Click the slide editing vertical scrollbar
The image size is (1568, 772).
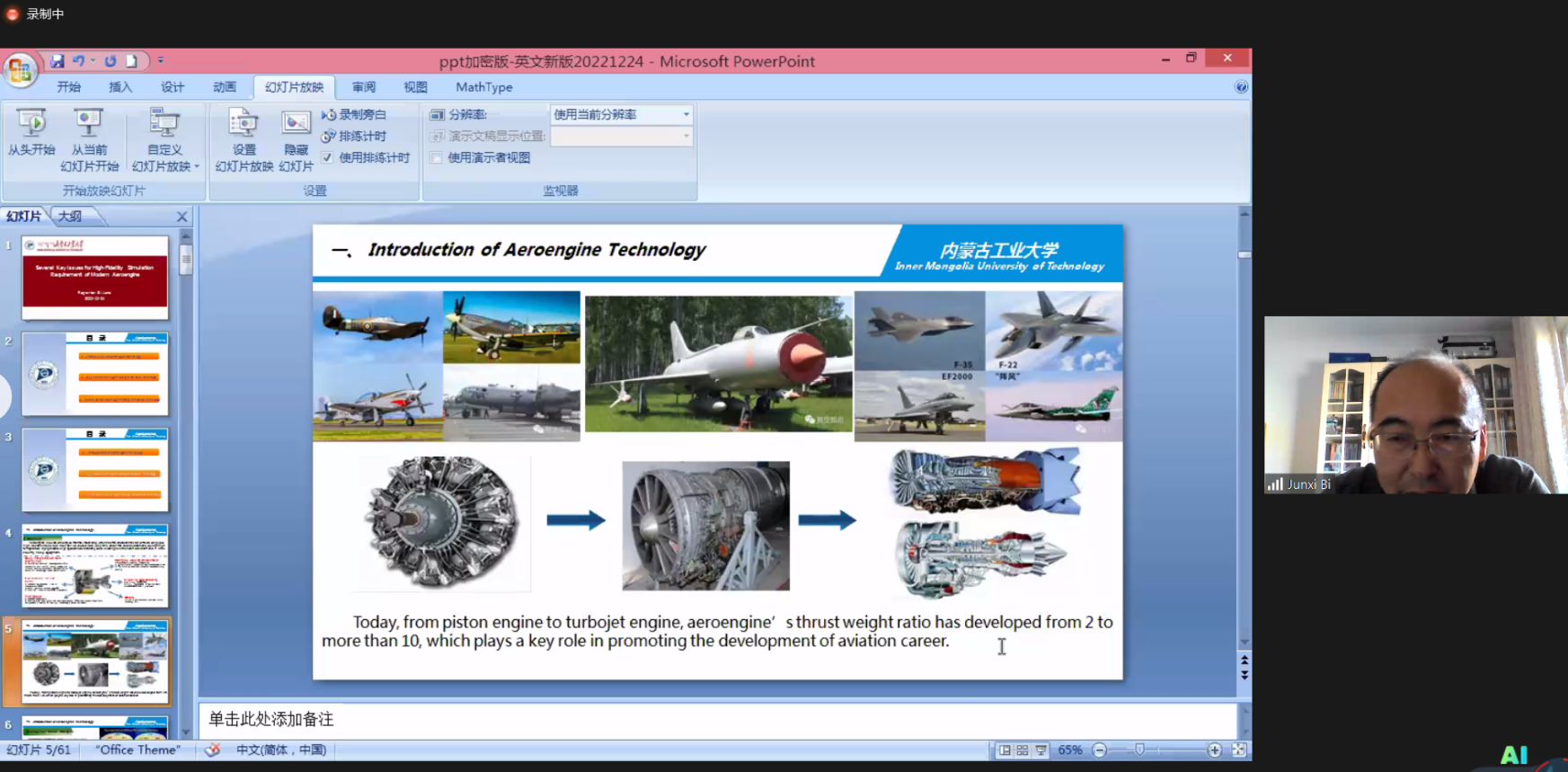tap(1245, 427)
